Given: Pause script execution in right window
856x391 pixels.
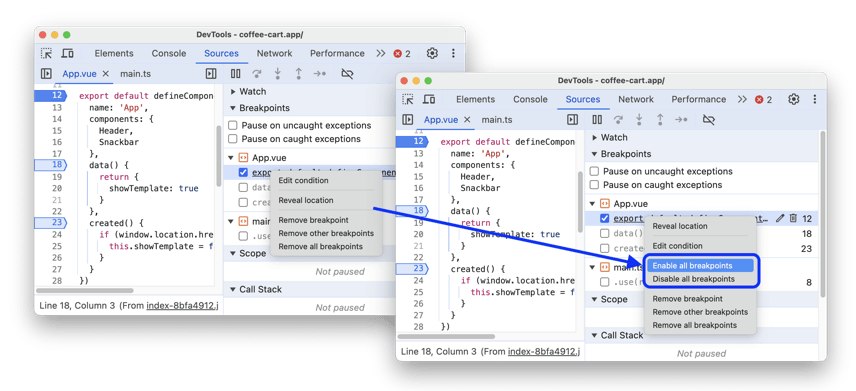Looking at the screenshot, I should 597,120.
